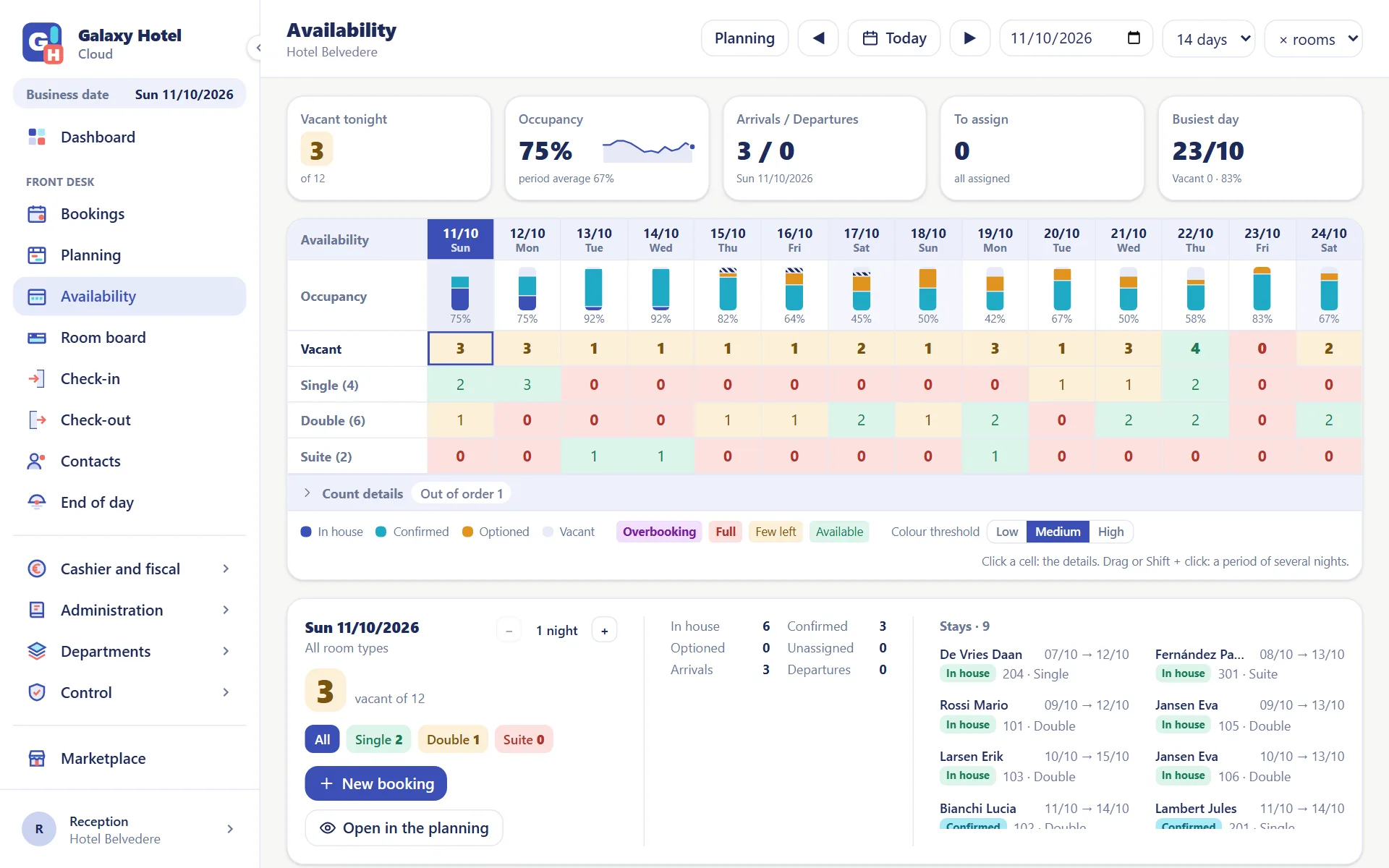Click the Room board icon
1389x868 pixels.
(x=37, y=337)
